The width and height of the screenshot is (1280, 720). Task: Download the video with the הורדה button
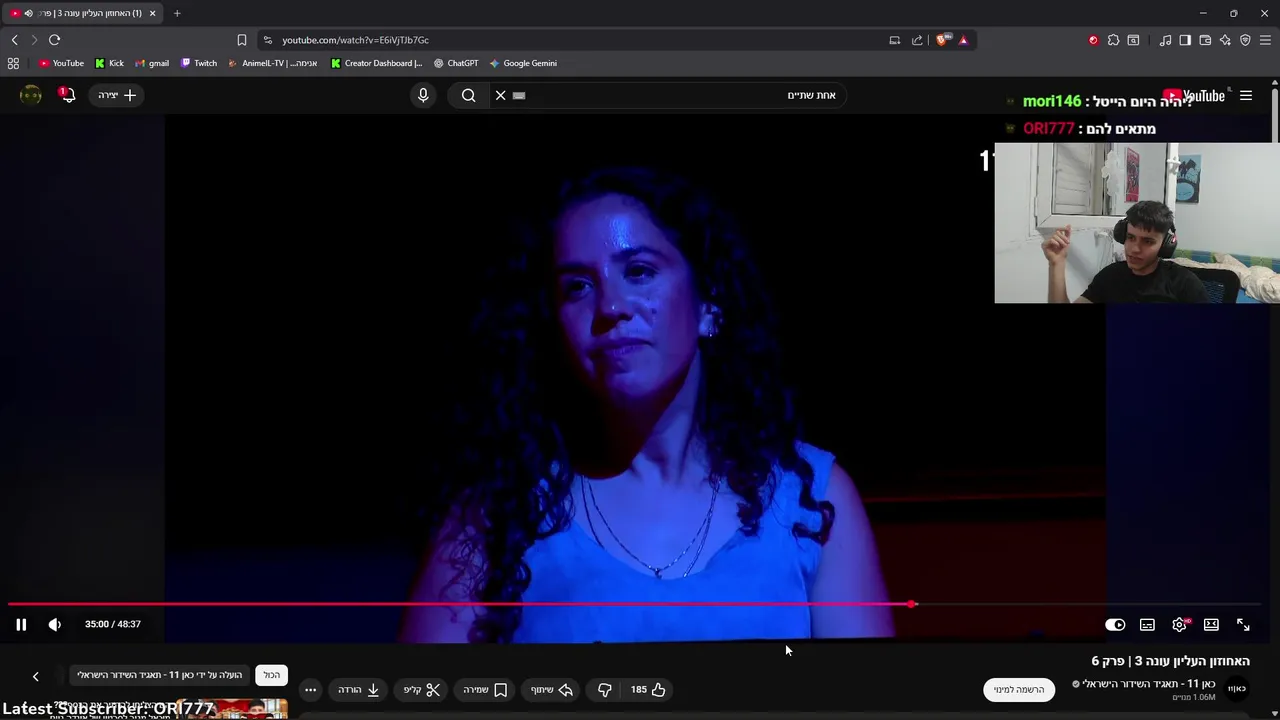(358, 689)
